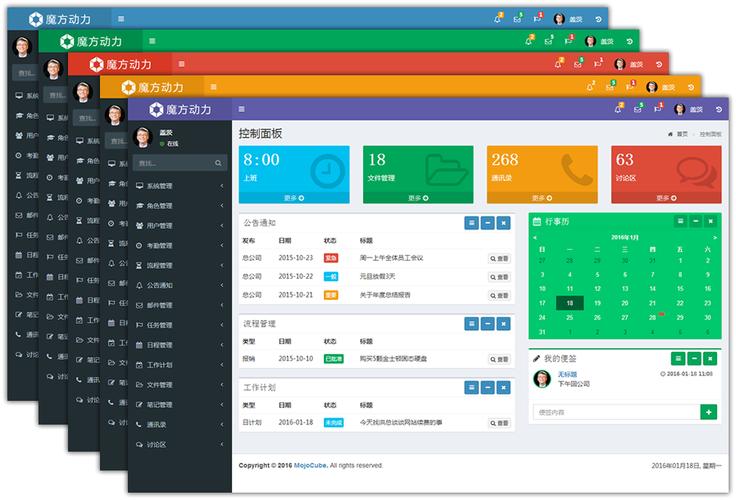Expand the 用户管理 sidebar chevron
Viewport: 736px width, 500px height.
[222, 226]
